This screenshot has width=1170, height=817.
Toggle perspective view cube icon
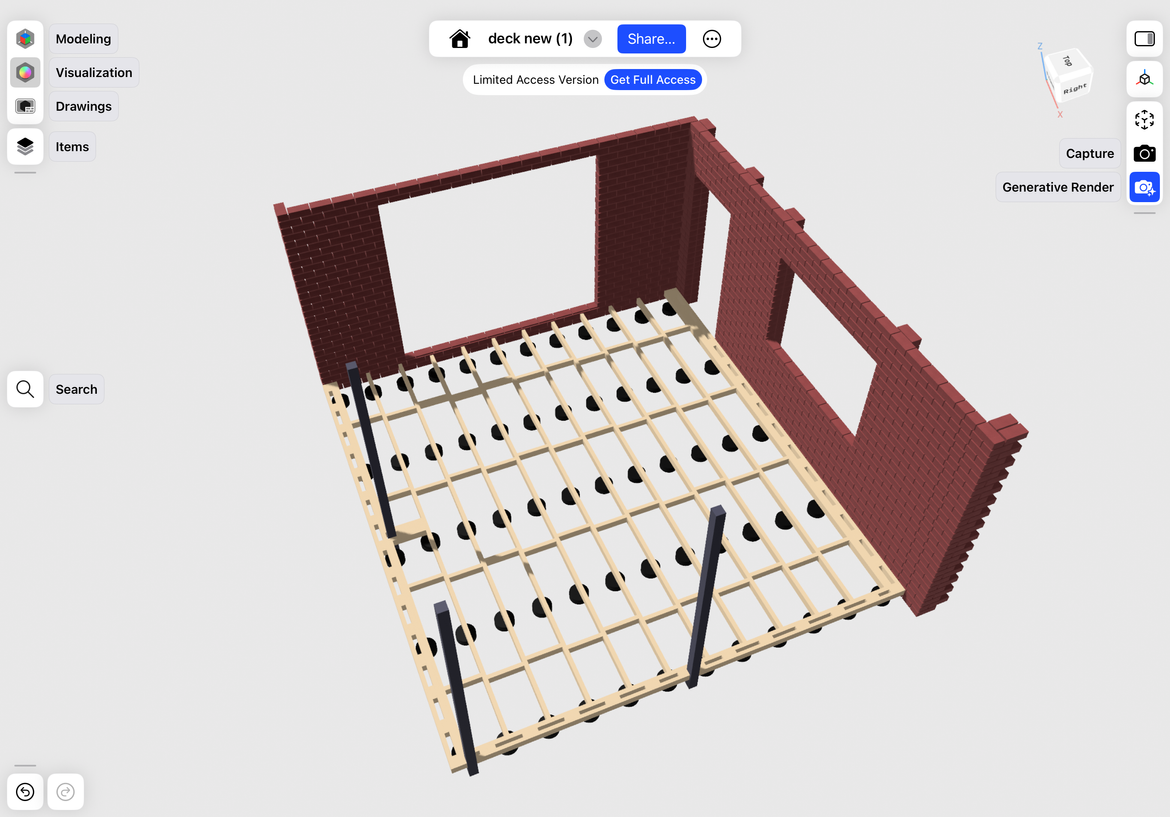click(x=1145, y=79)
